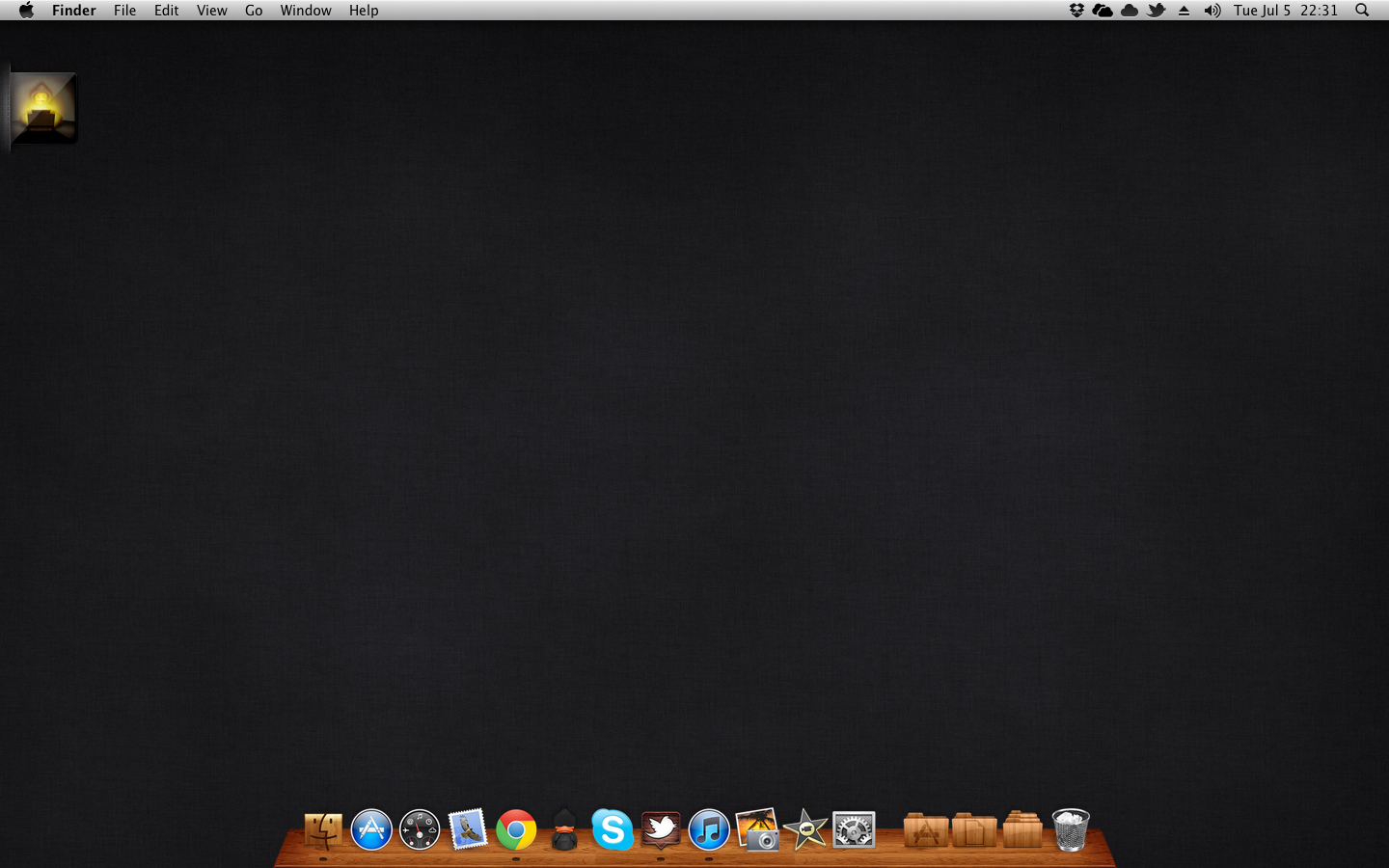Click the single cloud menu bar icon
1389x868 pixels.
tap(1130, 11)
